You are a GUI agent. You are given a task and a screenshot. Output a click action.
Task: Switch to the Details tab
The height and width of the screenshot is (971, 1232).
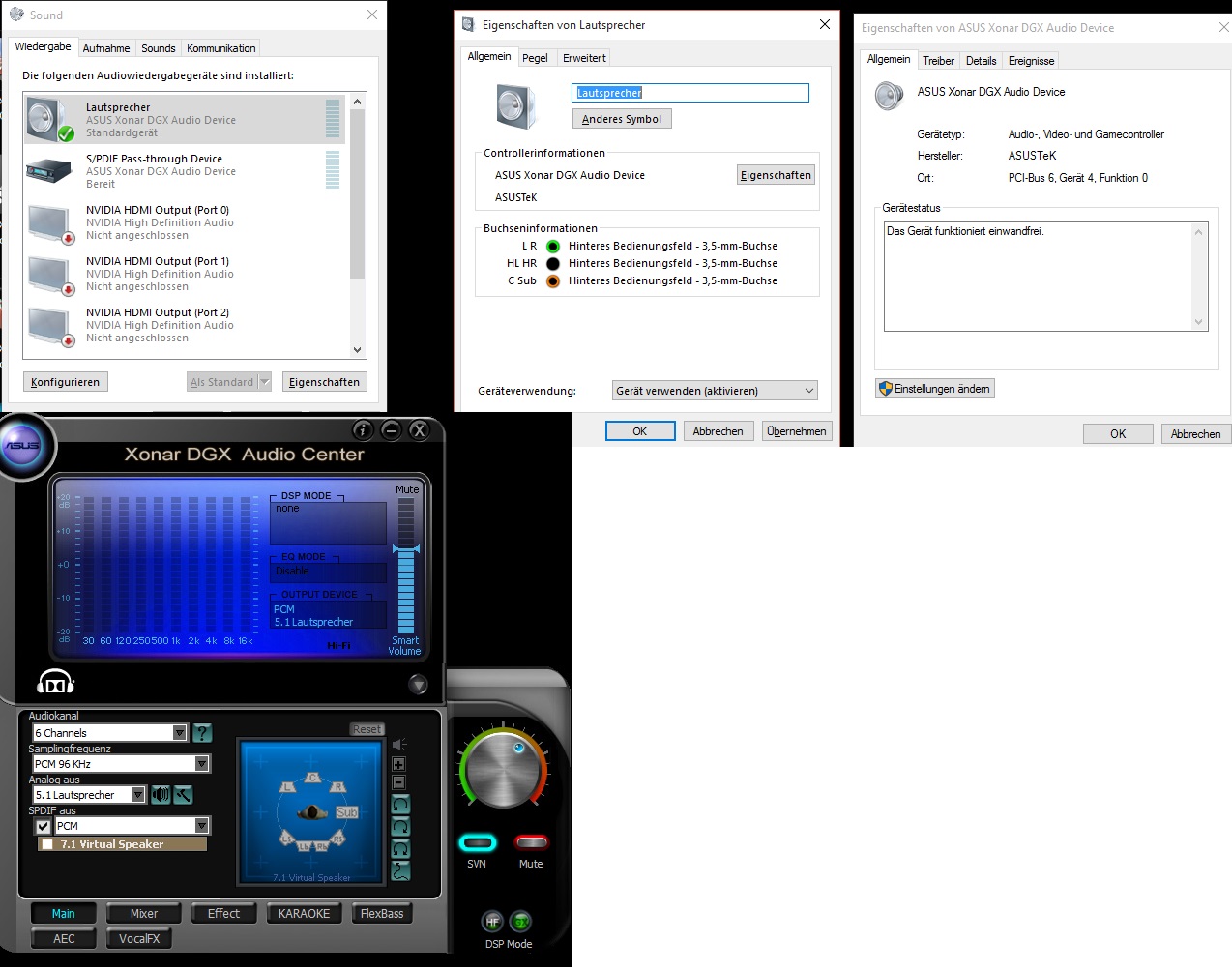point(981,61)
